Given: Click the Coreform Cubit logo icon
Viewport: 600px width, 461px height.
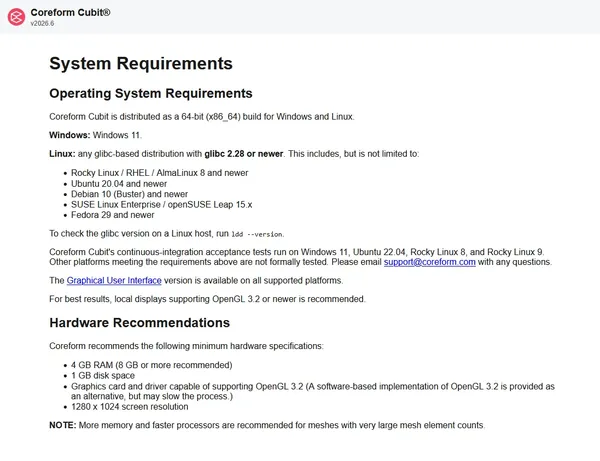Looking at the screenshot, I should [16, 17].
